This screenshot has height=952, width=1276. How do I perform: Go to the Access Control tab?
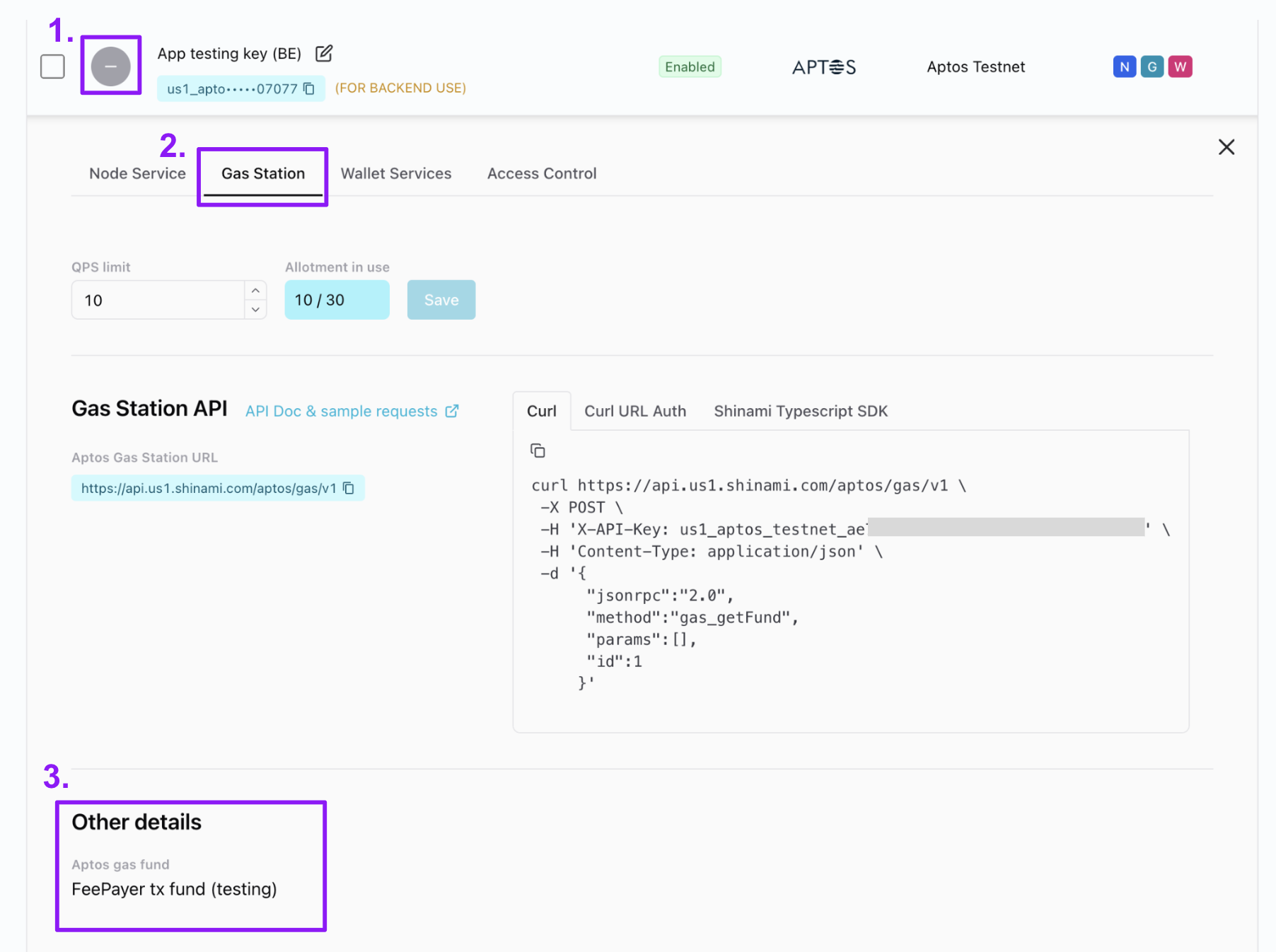pos(542,173)
